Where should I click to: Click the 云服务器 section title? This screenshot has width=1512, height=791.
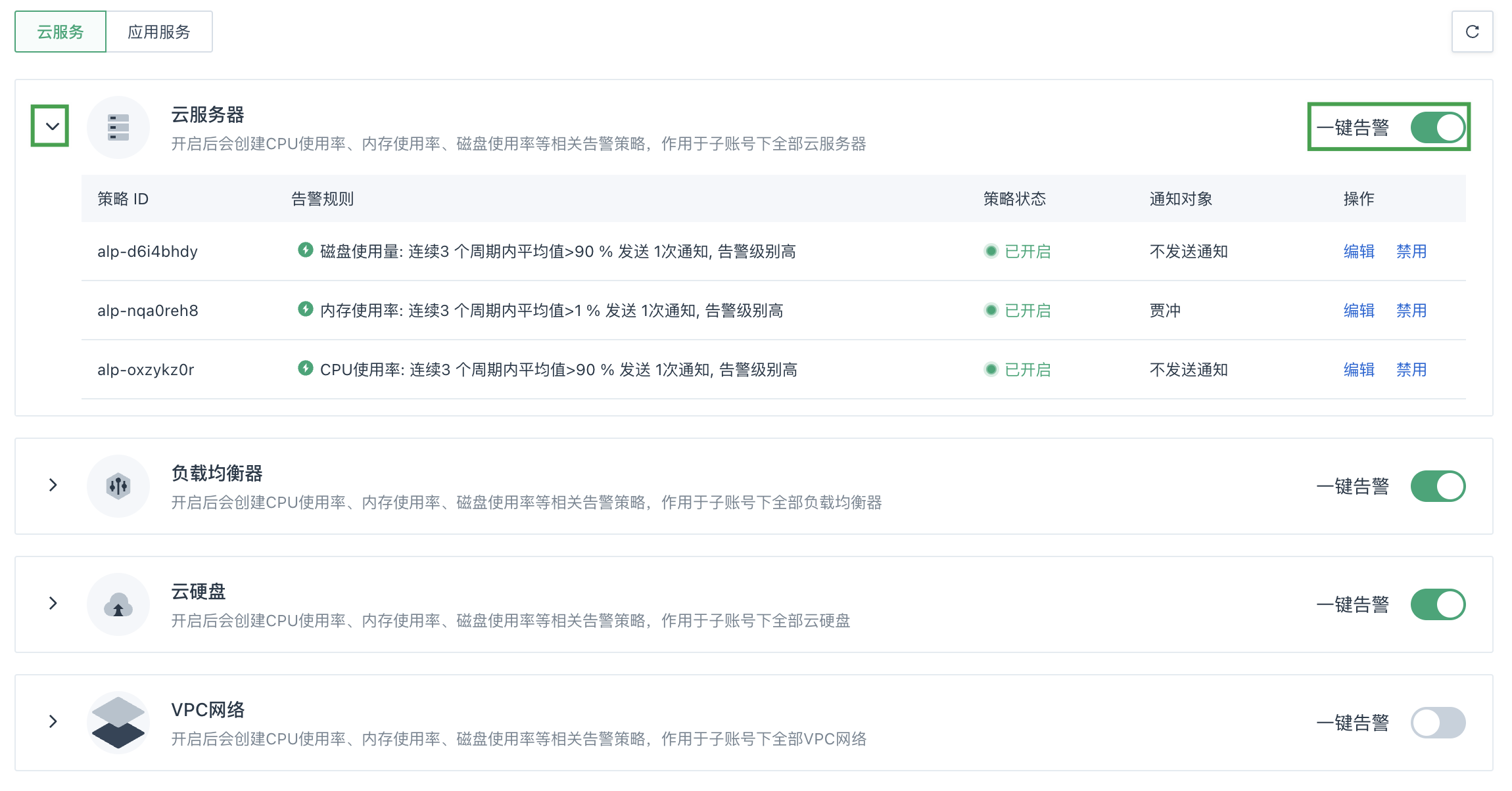[x=208, y=114]
